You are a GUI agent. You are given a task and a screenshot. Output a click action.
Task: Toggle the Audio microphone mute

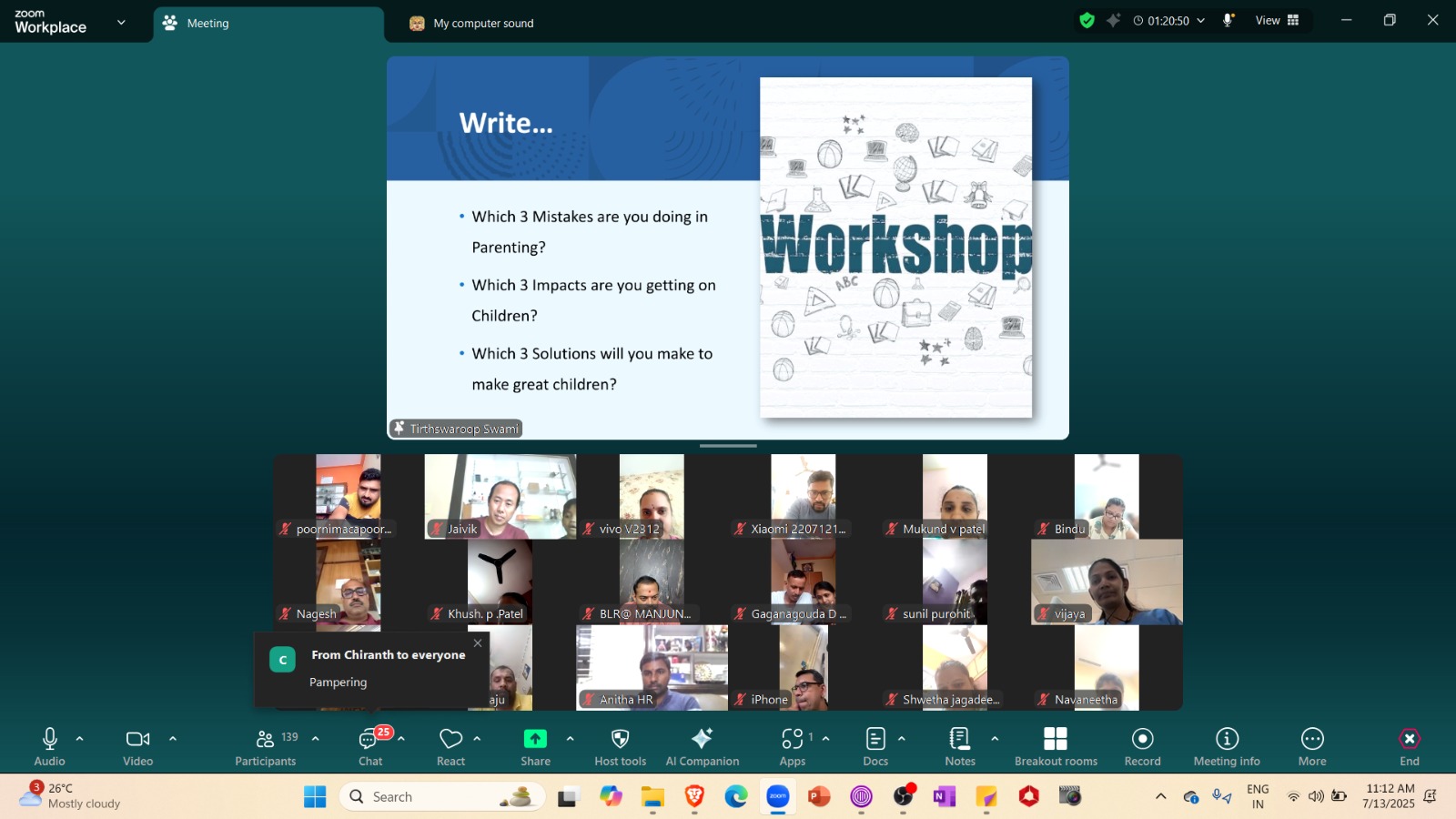pyautogui.click(x=50, y=740)
